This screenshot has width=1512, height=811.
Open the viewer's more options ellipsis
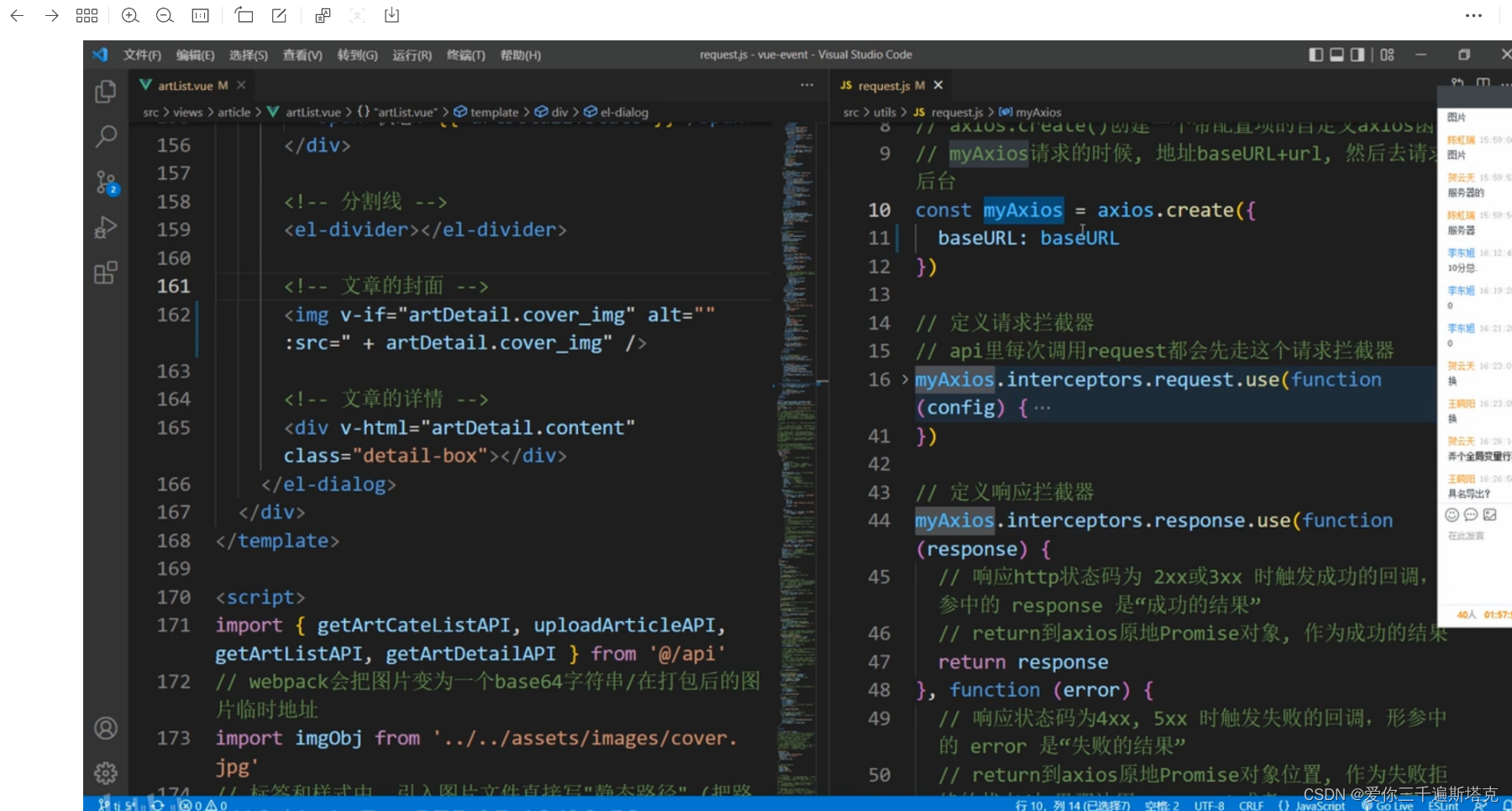(1473, 15)
